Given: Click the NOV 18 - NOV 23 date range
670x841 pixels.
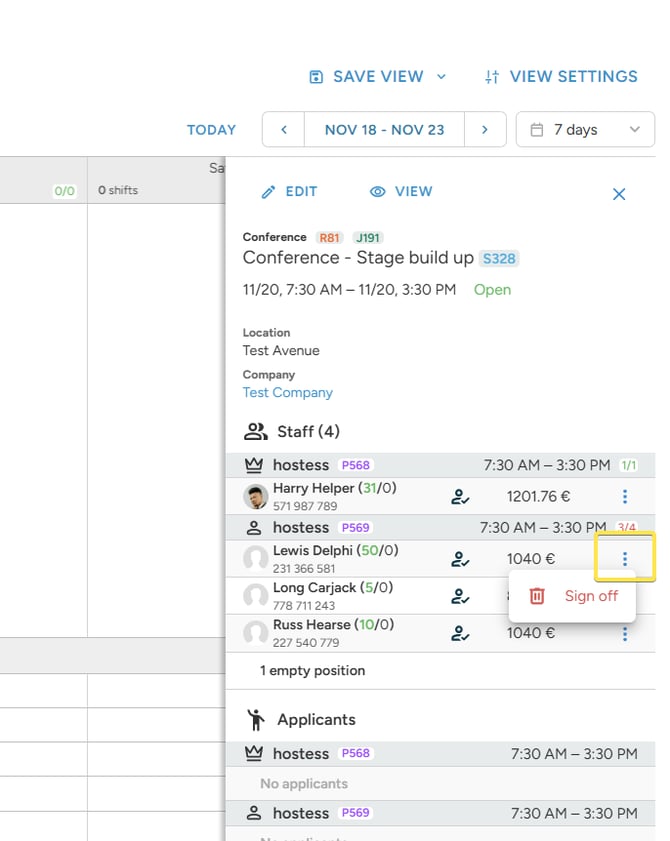Looking at the screenshot, I should coord(385,130).
